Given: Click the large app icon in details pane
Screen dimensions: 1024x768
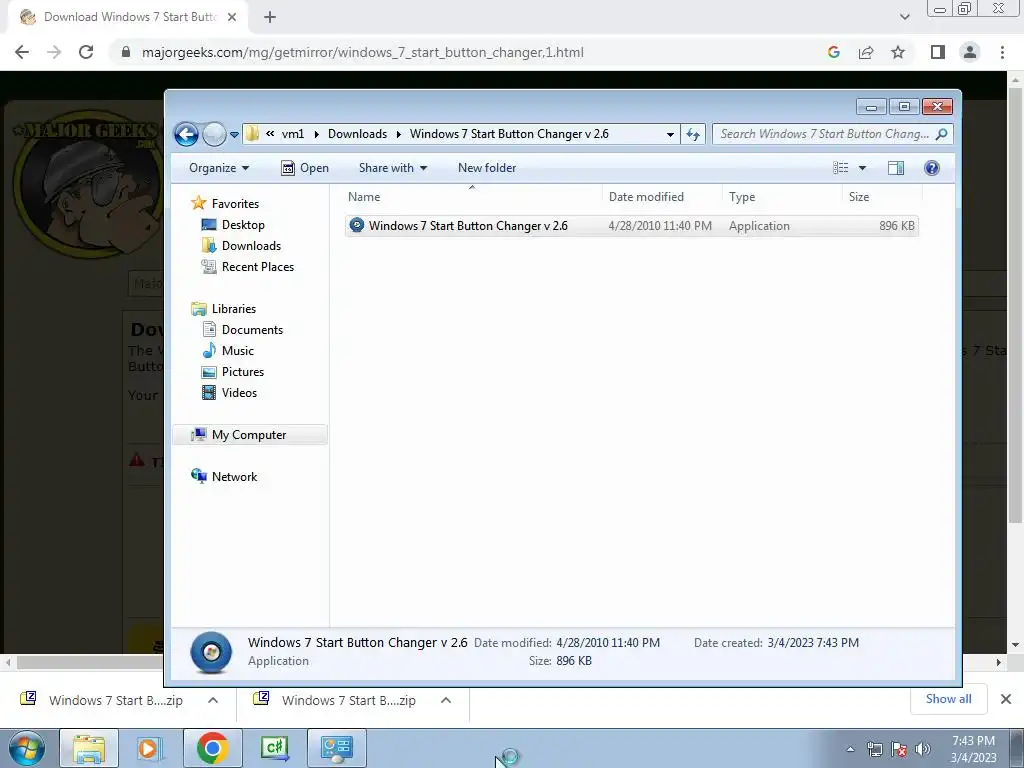Looking at the screenshot, I should pos(211,652).
